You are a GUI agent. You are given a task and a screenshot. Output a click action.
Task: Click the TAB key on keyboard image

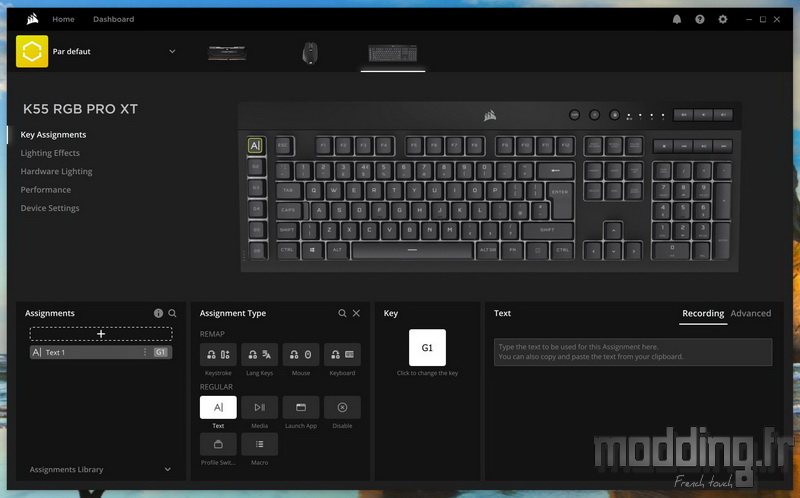pyautogui.click(x=288, y=190)
